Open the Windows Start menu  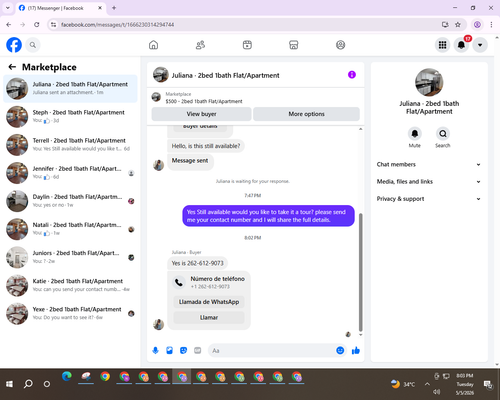click(9, 384)
